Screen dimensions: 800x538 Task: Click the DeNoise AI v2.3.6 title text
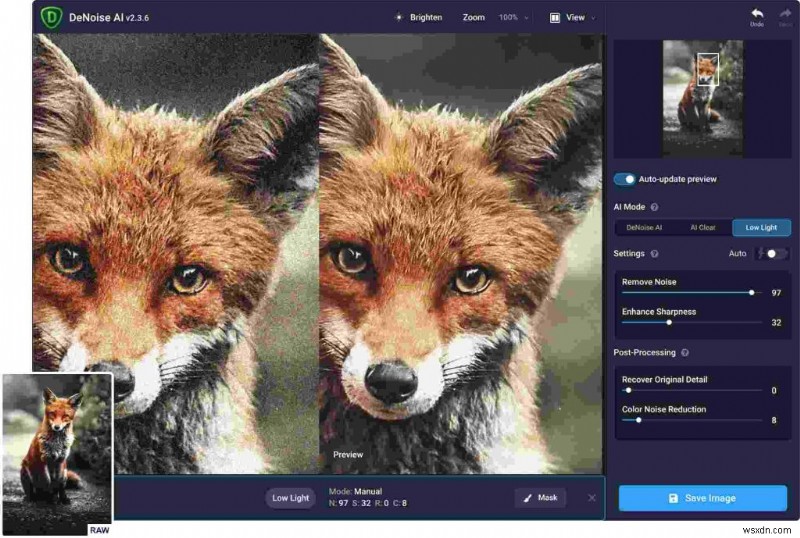point(109,17)
